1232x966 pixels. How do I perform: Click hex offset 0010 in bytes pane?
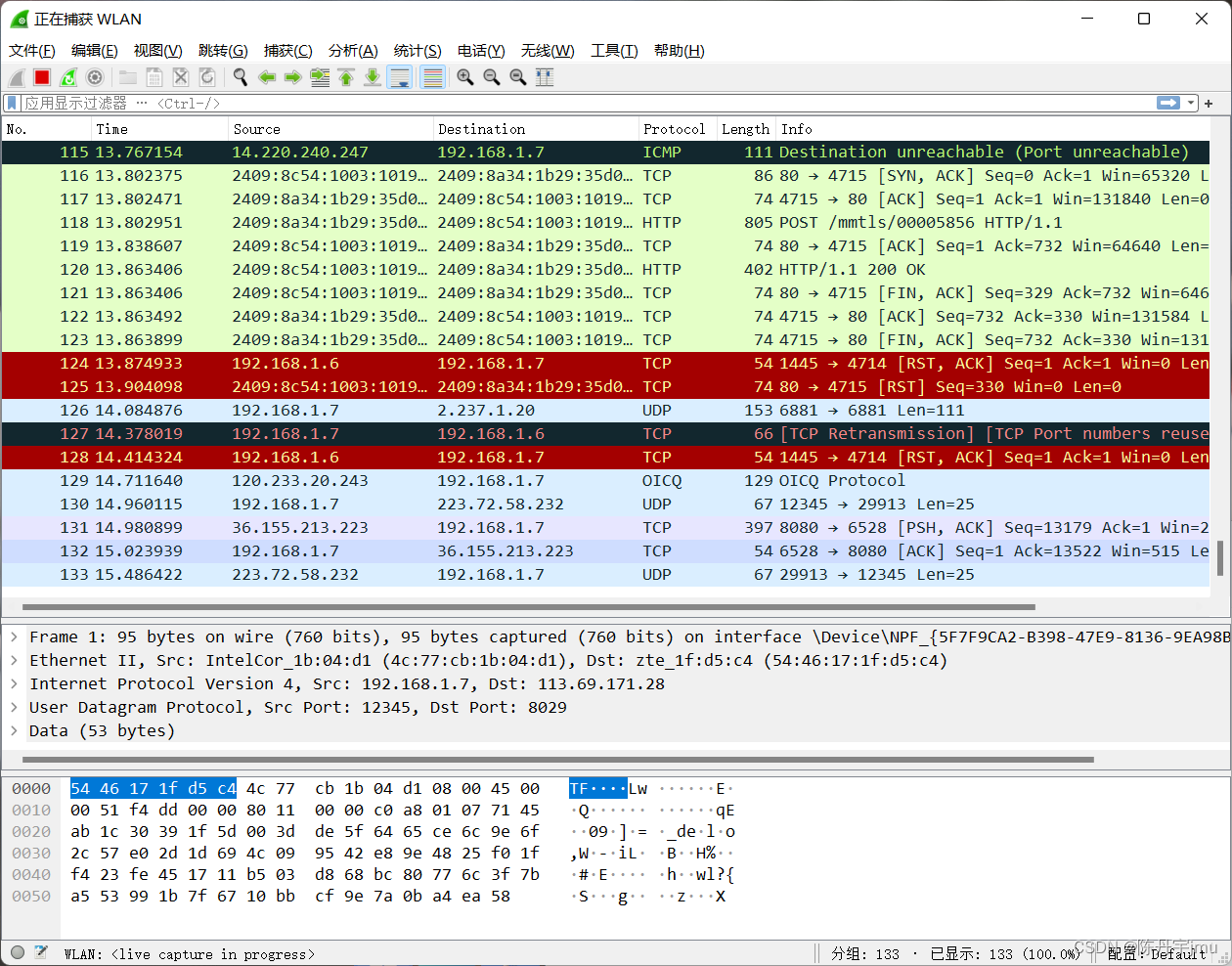pos(31,811)
